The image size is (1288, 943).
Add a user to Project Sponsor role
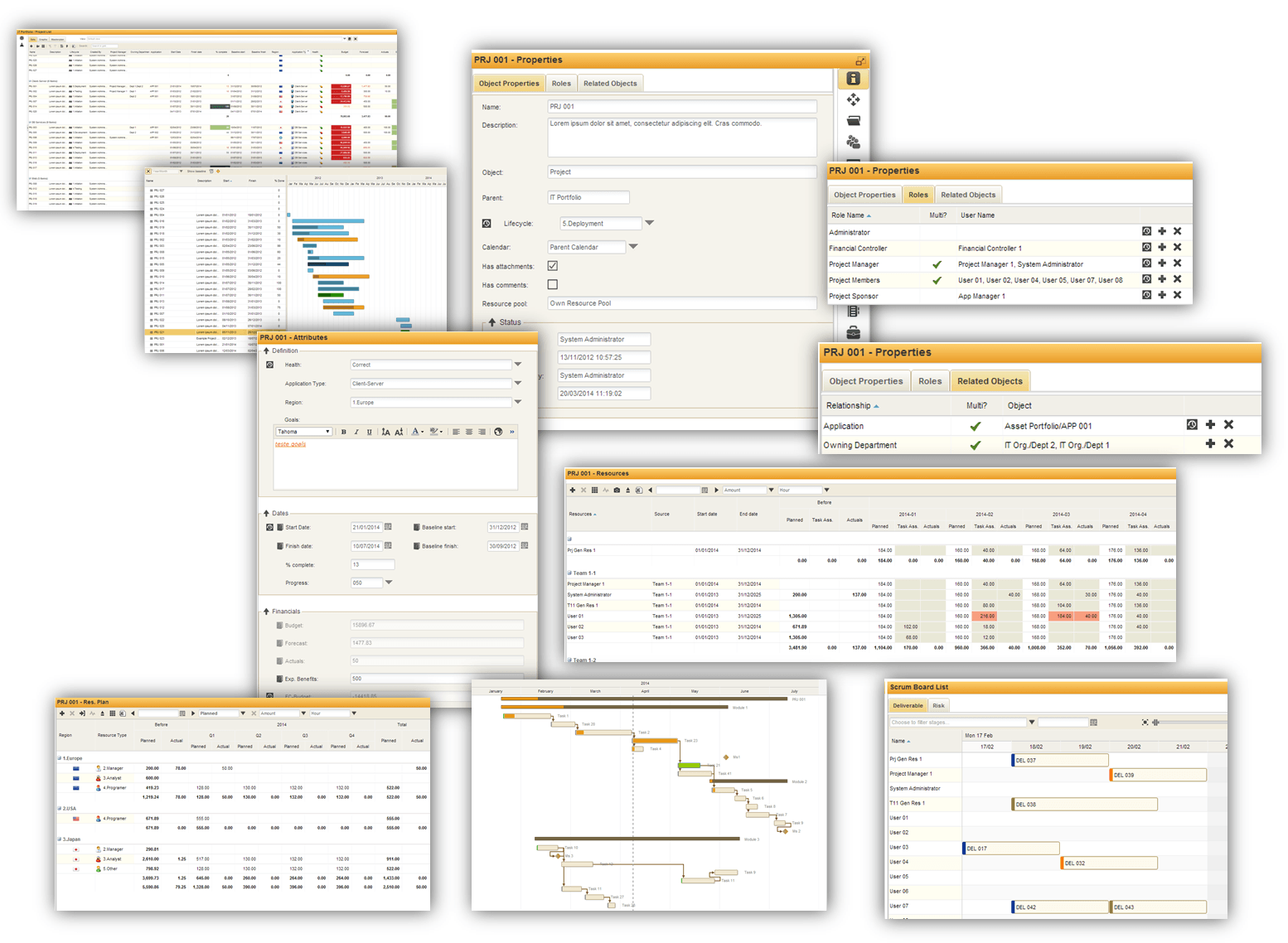point(1162,294)
